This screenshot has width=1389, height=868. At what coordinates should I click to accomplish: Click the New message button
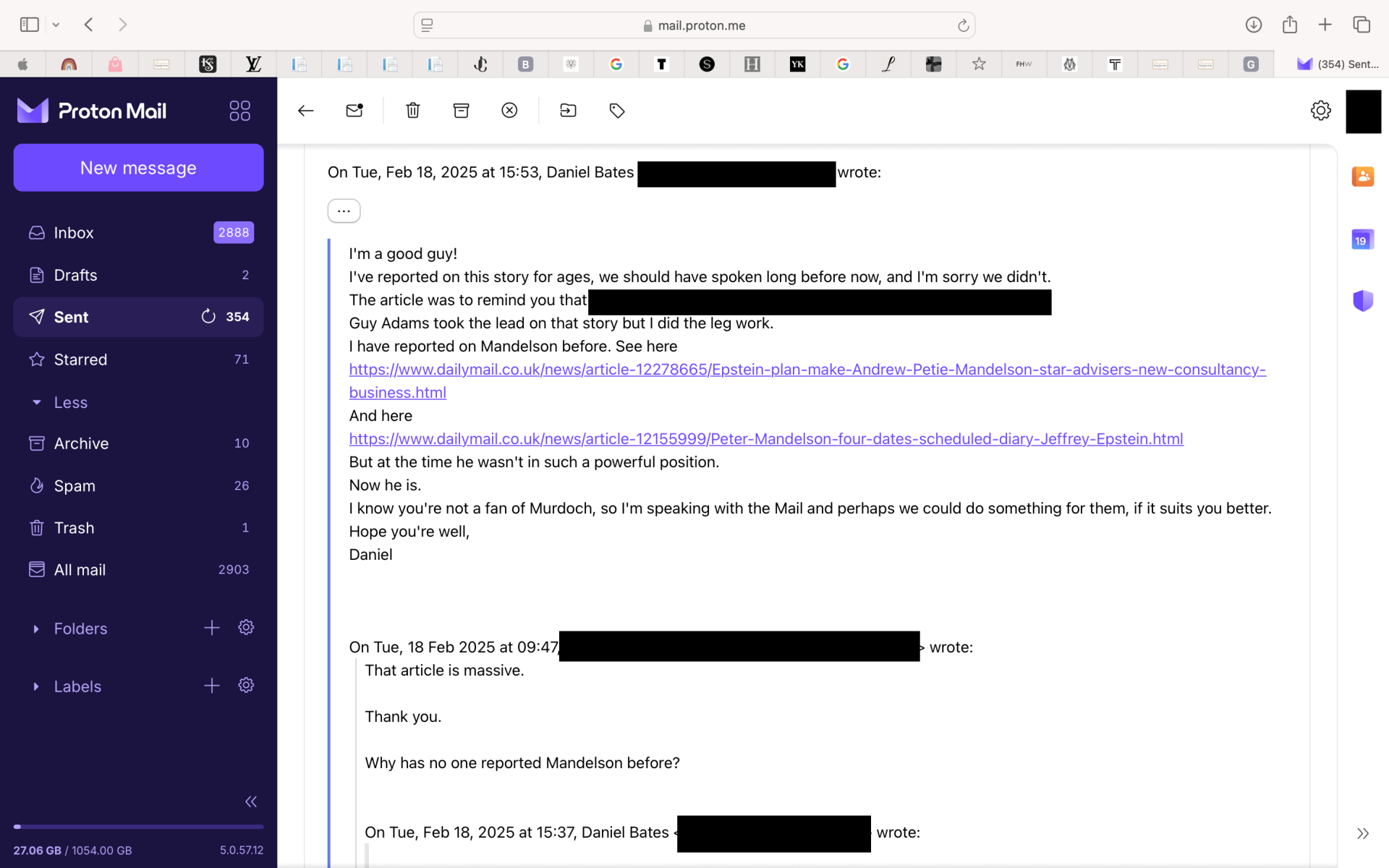click(x=138, y=168)
